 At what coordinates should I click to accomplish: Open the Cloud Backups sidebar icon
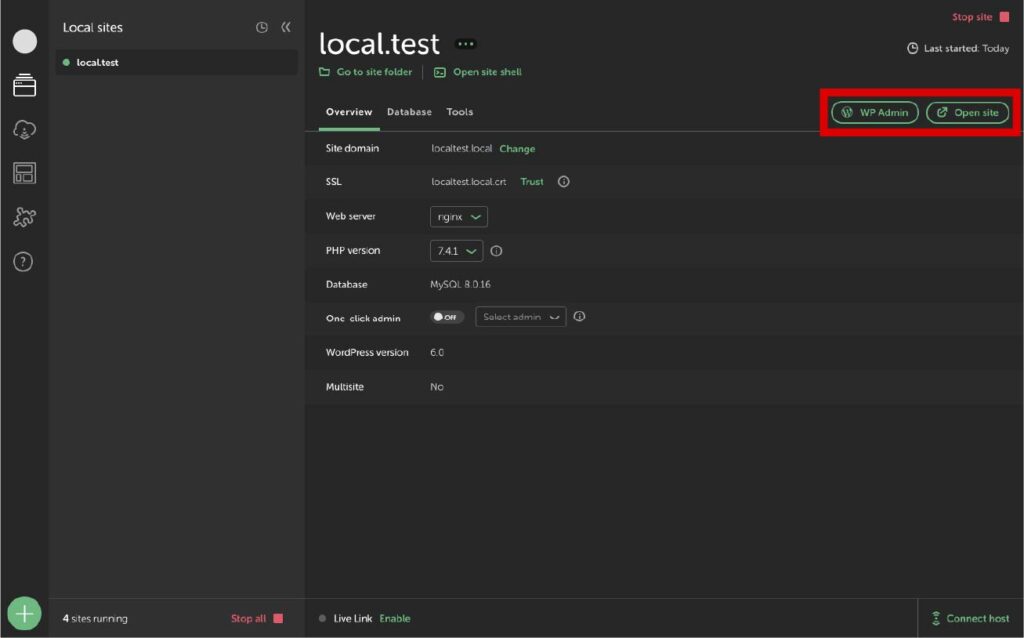(24, 129)
